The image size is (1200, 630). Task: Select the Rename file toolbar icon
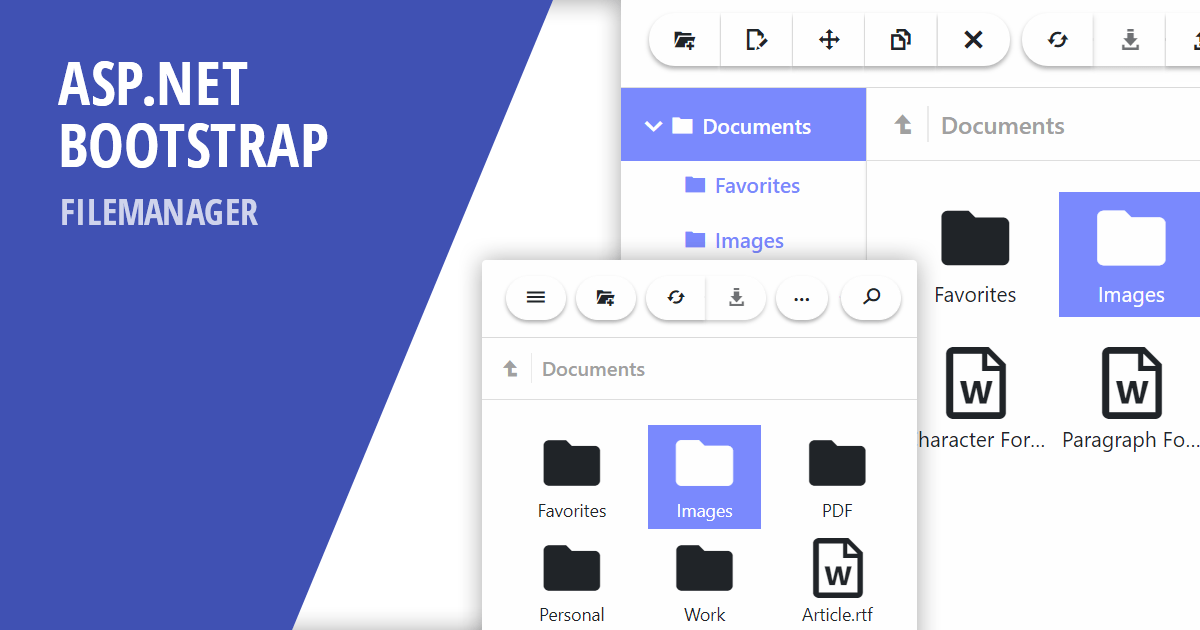756,40
